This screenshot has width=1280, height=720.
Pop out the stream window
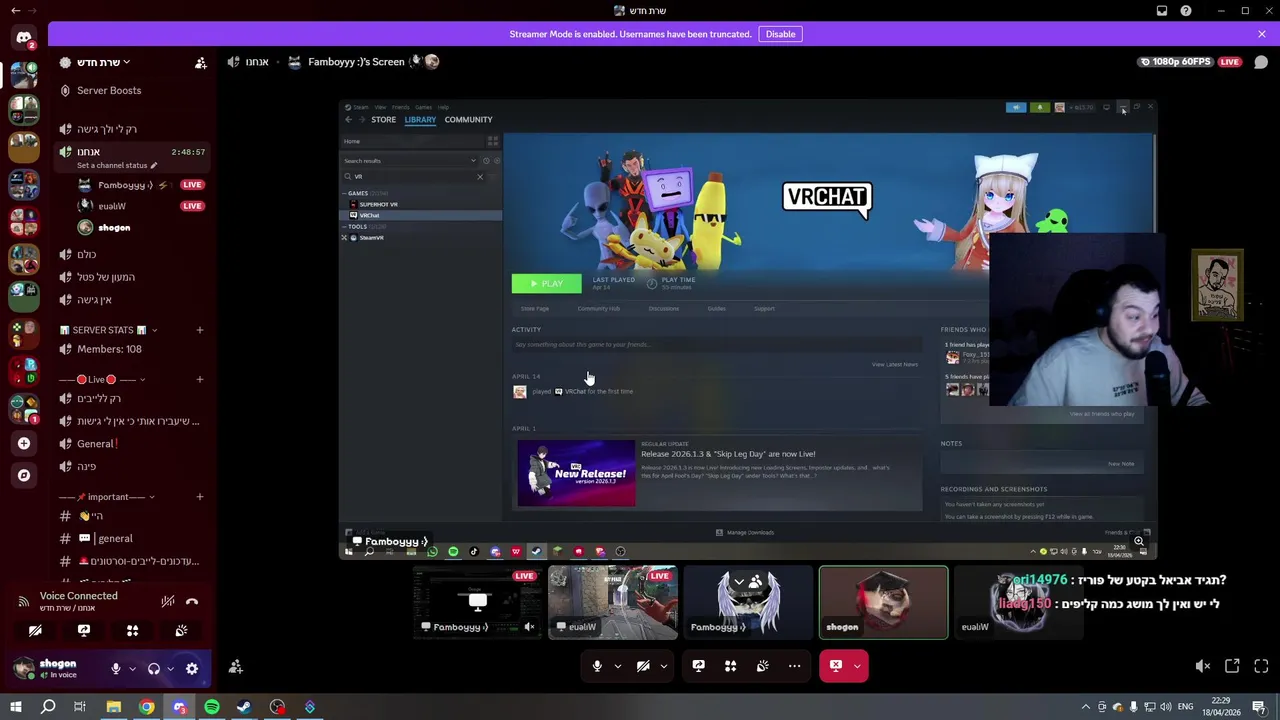[1232, 666]
